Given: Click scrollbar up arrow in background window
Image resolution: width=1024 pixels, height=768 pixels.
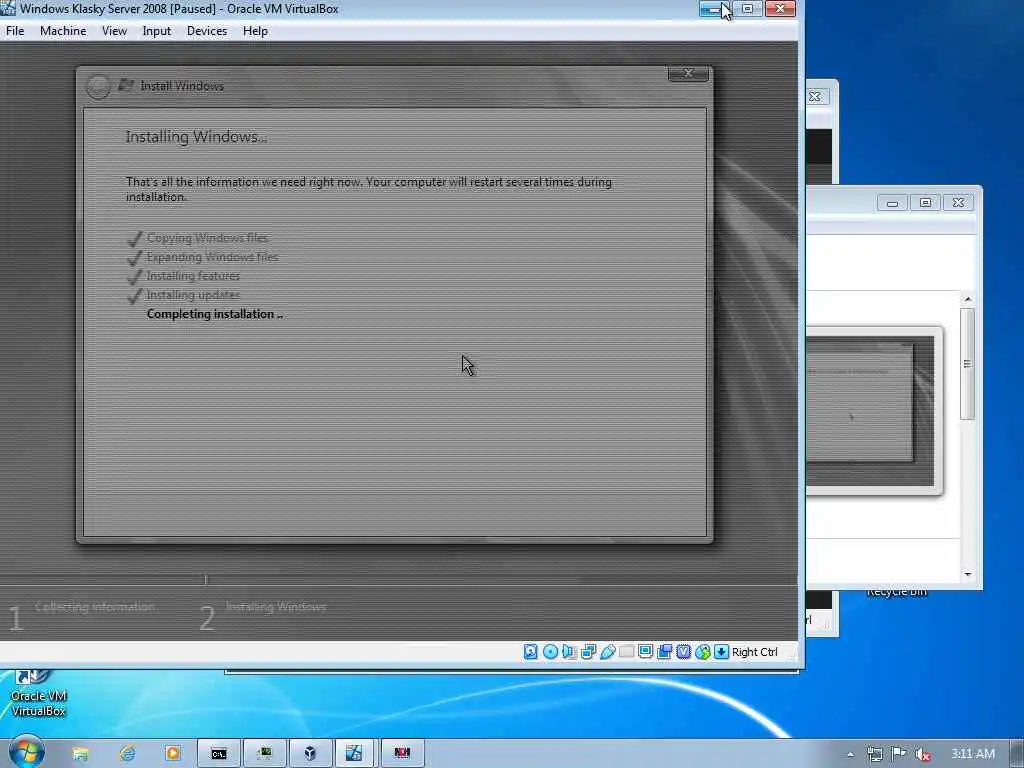Looking at the screenshot, I should 968,298.
